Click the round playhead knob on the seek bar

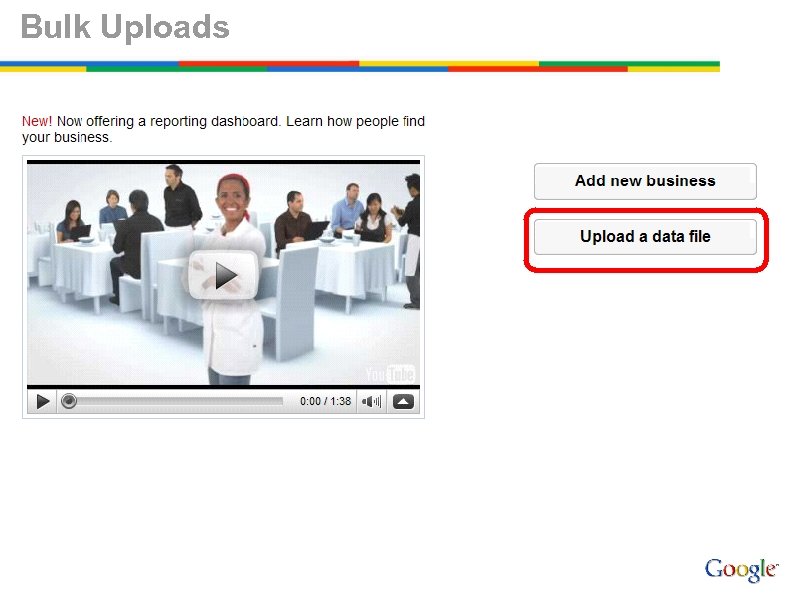click(69, 400)
